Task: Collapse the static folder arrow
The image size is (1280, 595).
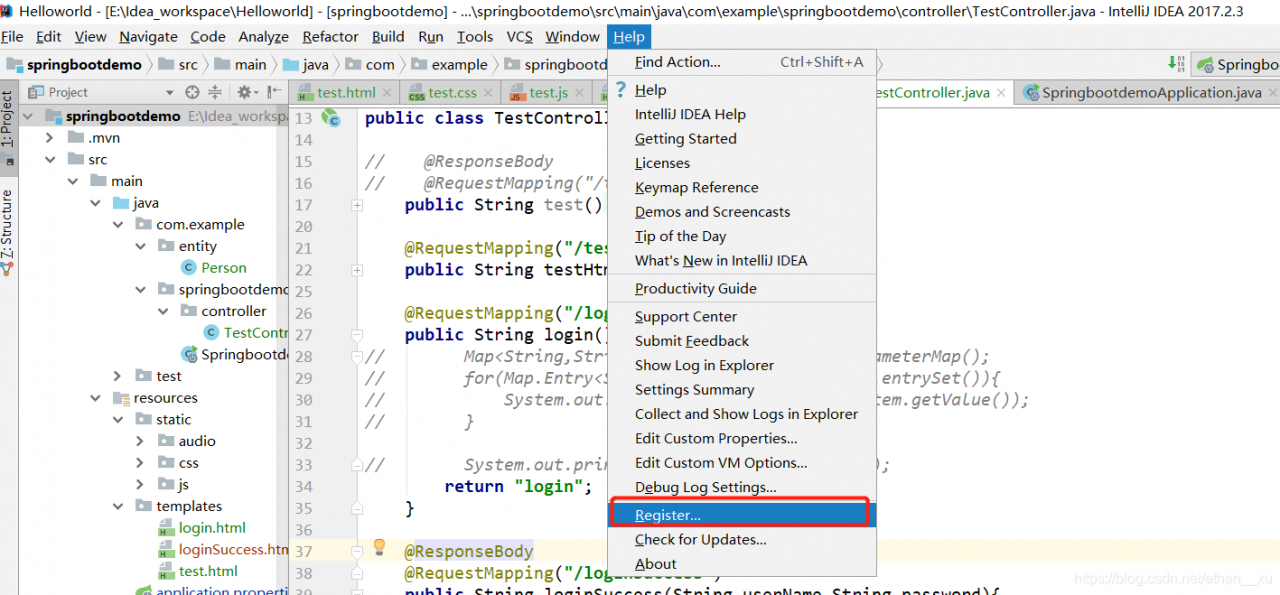Action: [118, 419]
